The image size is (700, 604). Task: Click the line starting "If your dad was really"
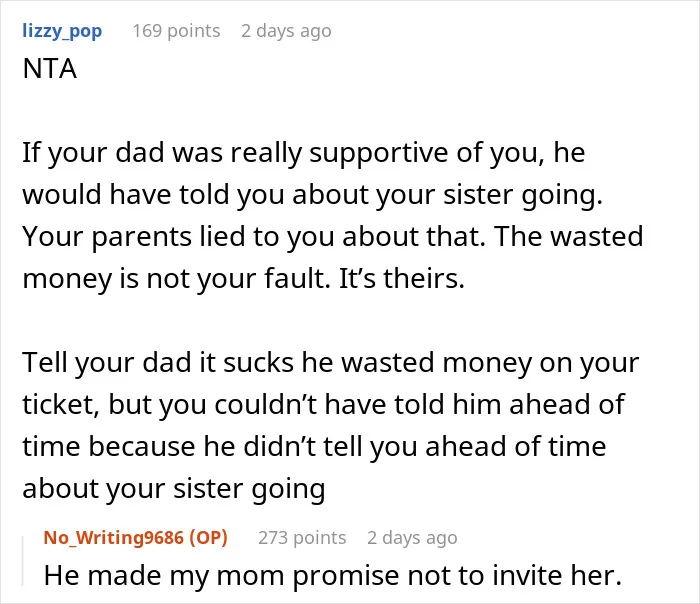[x=304, y=153]
